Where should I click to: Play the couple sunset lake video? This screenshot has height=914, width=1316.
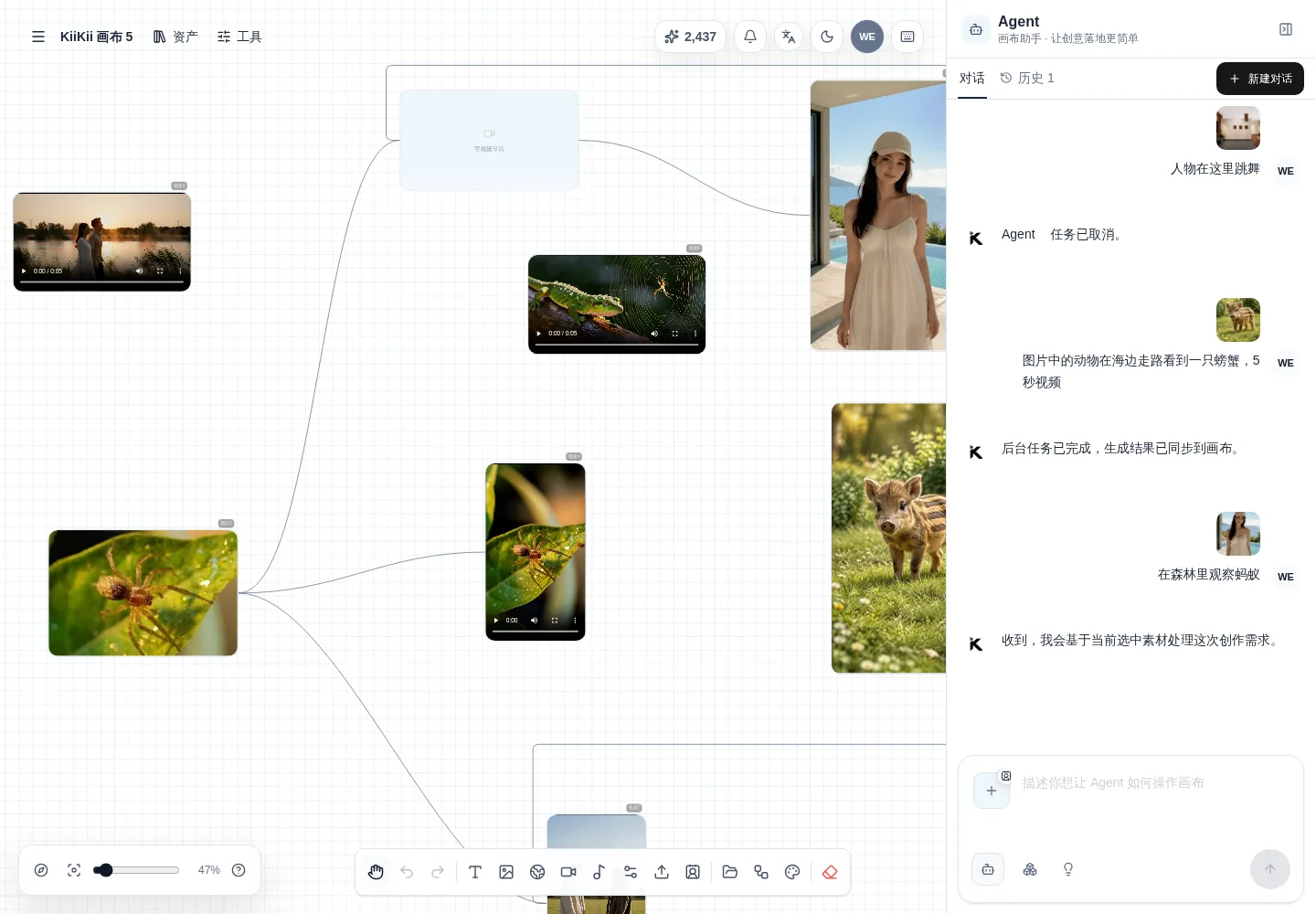point(24,271)
